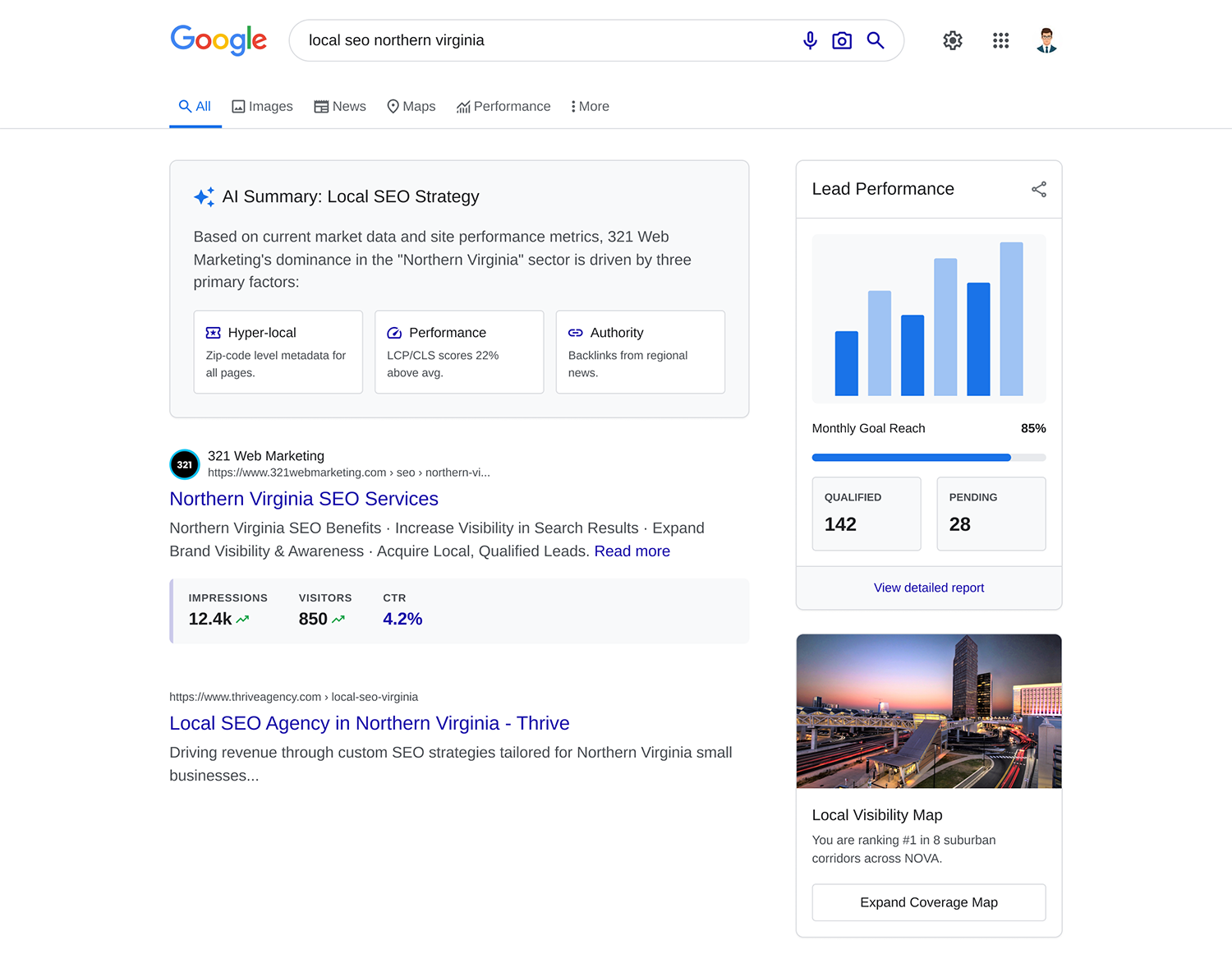Click the 321 Web Marketing favicon
1232x968 pixels.
click(x=185, y=464)
